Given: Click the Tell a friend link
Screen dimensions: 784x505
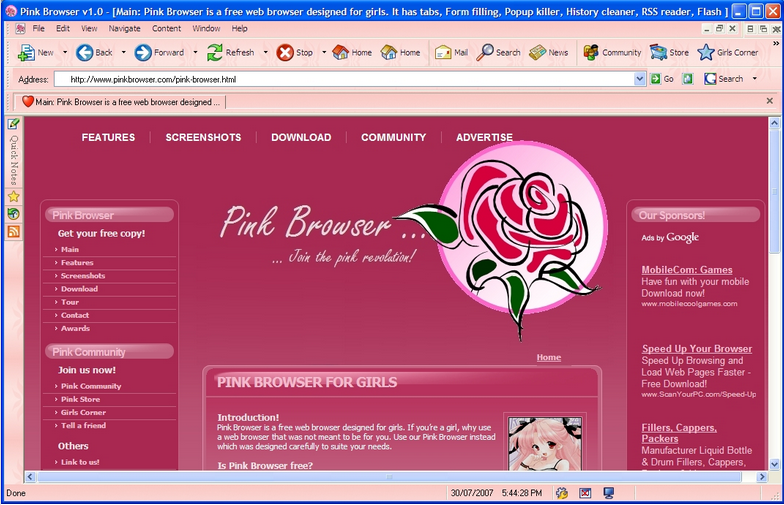Looking at the screenshot, I should (84, 426).
